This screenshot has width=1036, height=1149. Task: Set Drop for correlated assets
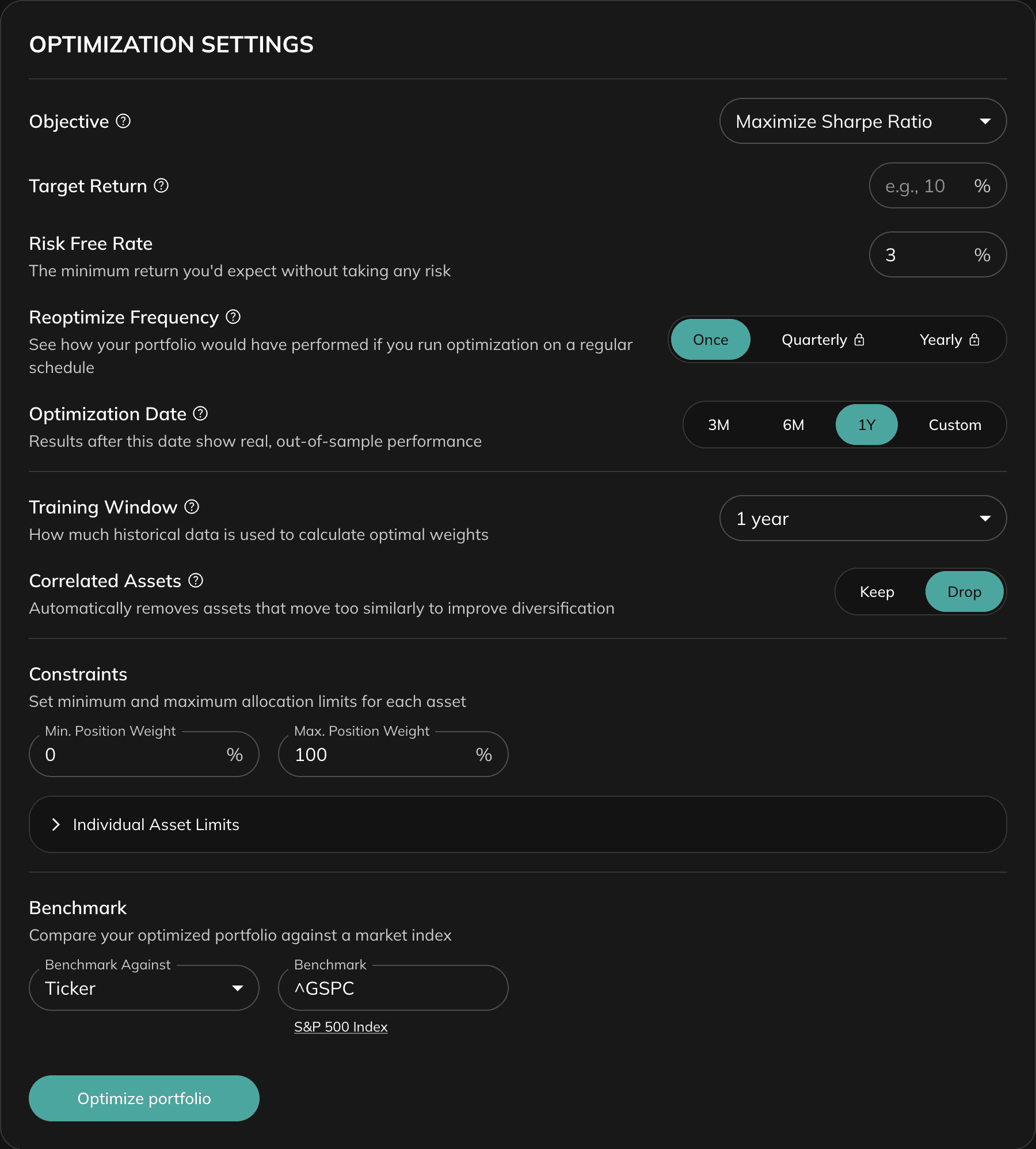(x=965, y=591)
